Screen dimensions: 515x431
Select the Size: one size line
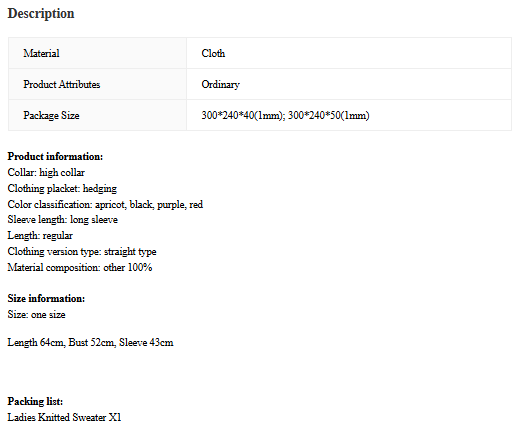(36, 314)
